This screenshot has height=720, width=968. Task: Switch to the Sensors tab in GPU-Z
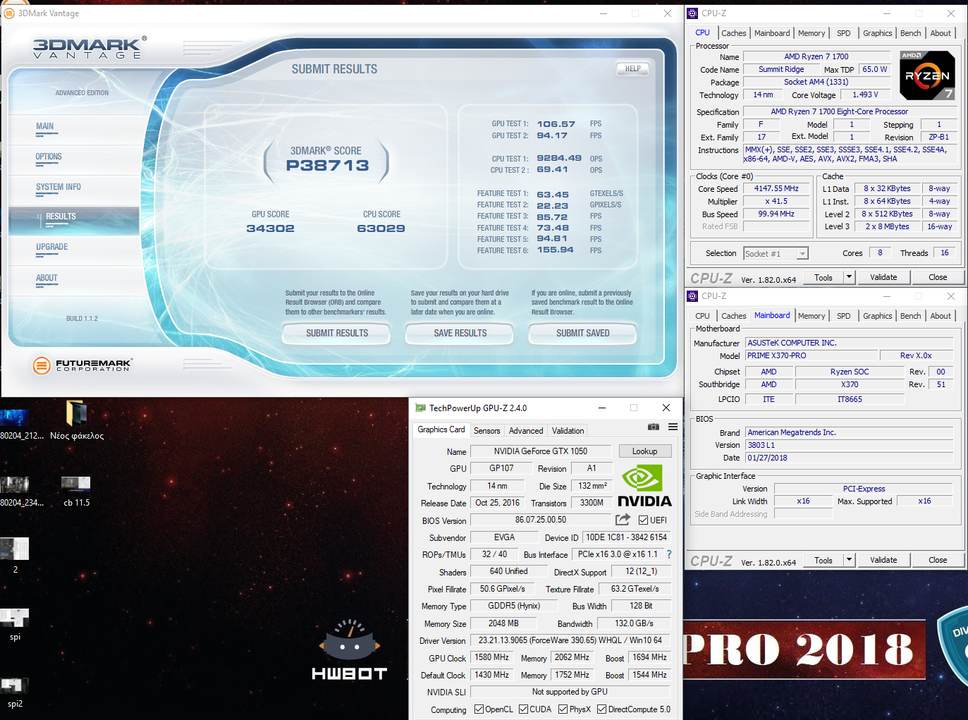486,430
